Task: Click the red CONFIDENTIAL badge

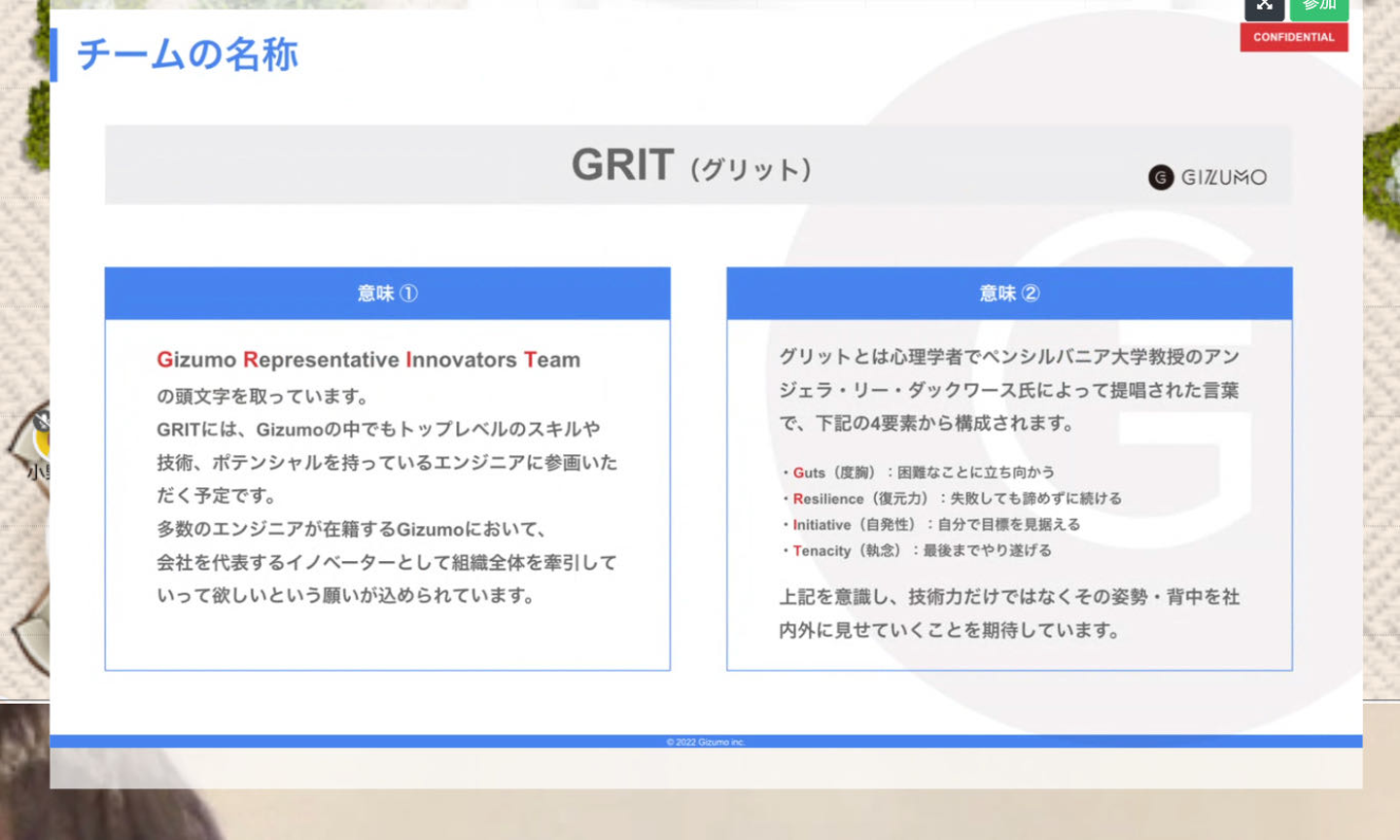Action: click(1294, 37)
